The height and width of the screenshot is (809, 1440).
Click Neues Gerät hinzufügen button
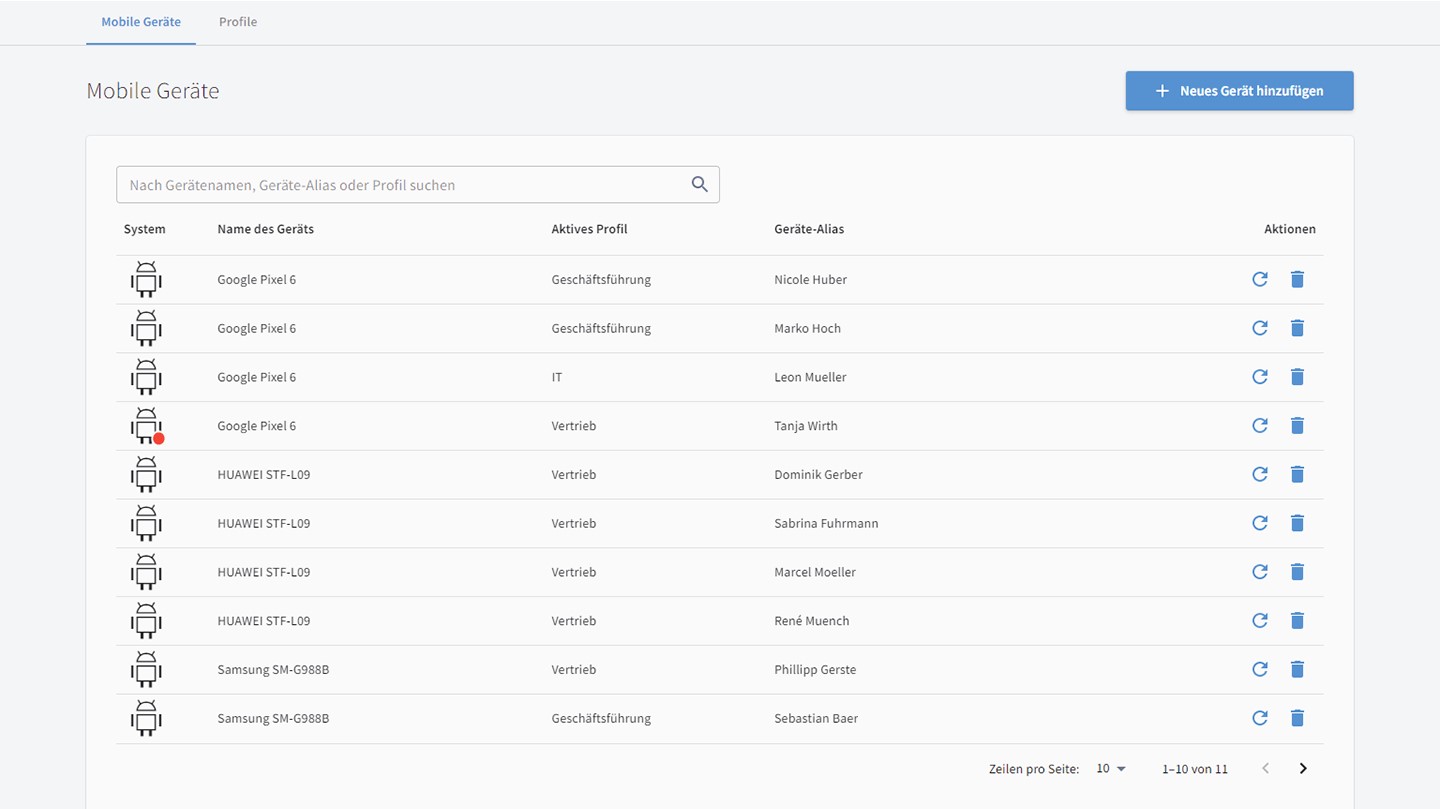point(1239,91)
